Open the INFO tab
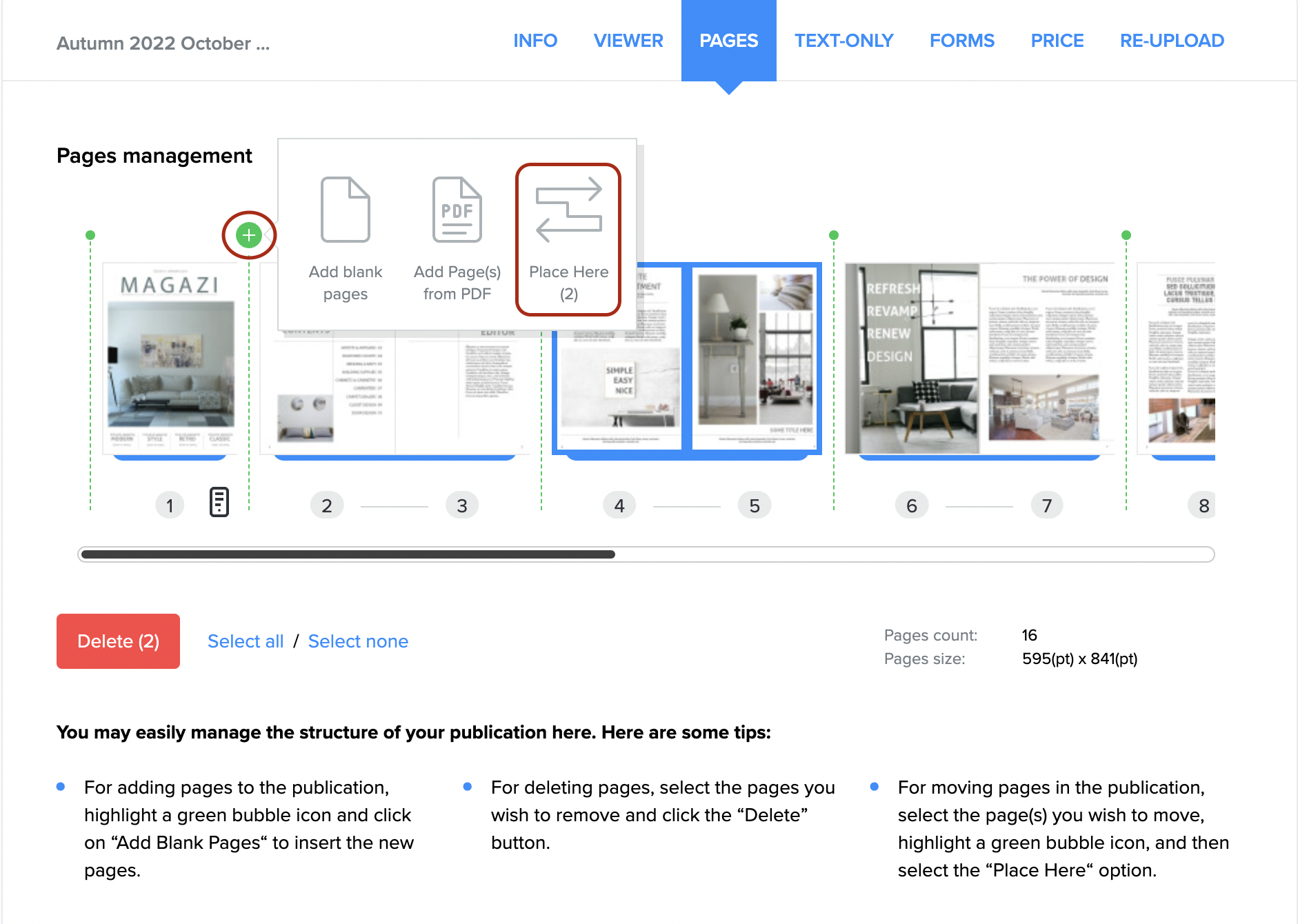The image size is (1298, 924). tap(535, 41)
